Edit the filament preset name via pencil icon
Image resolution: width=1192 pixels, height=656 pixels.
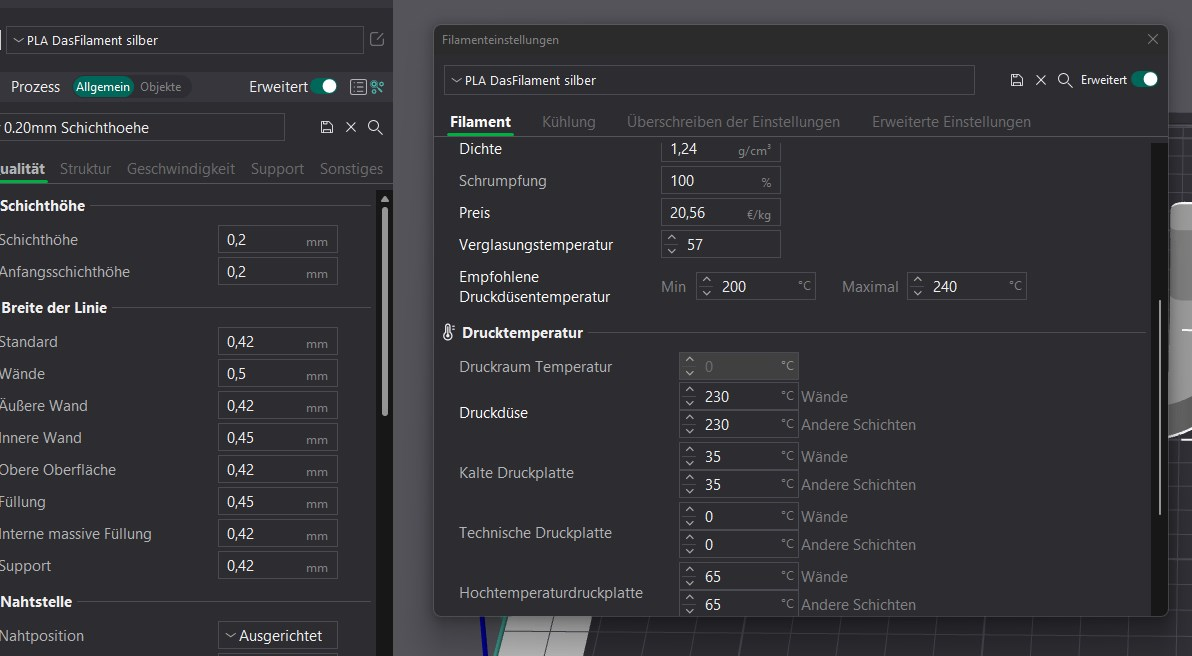(376, 39)
